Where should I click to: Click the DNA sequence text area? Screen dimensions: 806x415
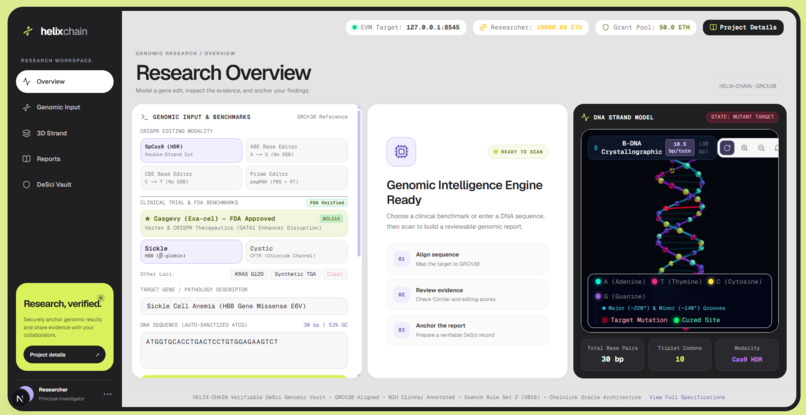(x=244, y=350)
